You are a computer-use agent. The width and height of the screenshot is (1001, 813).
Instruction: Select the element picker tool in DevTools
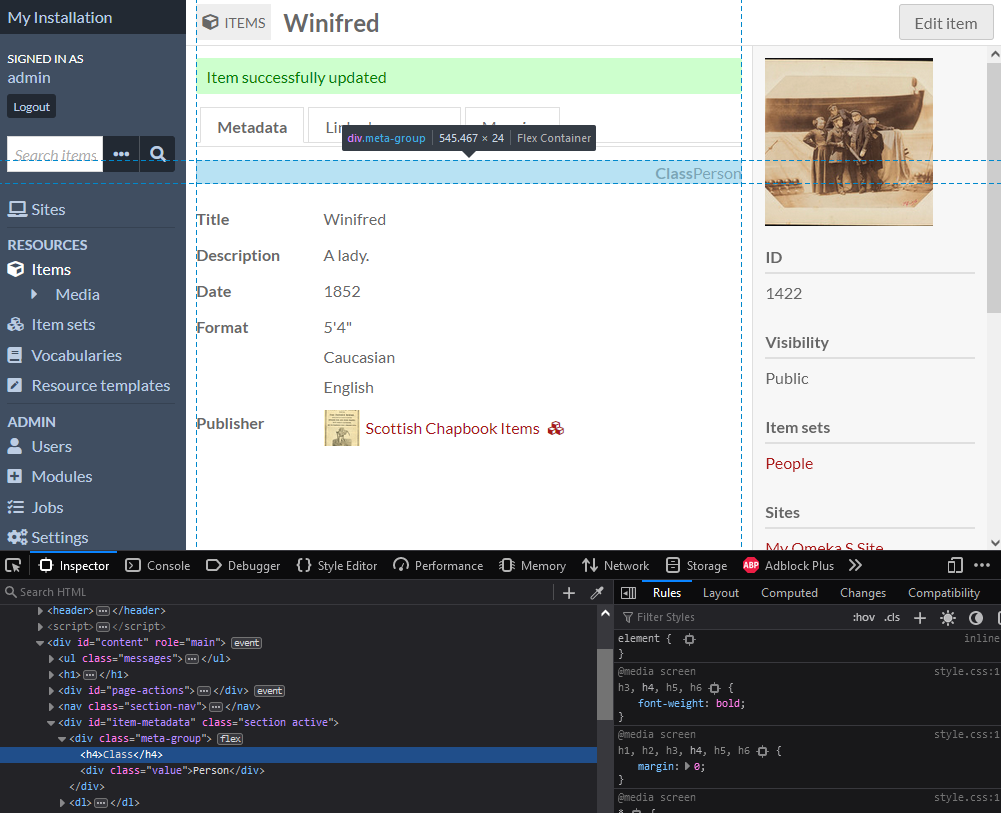coord(13,565)
